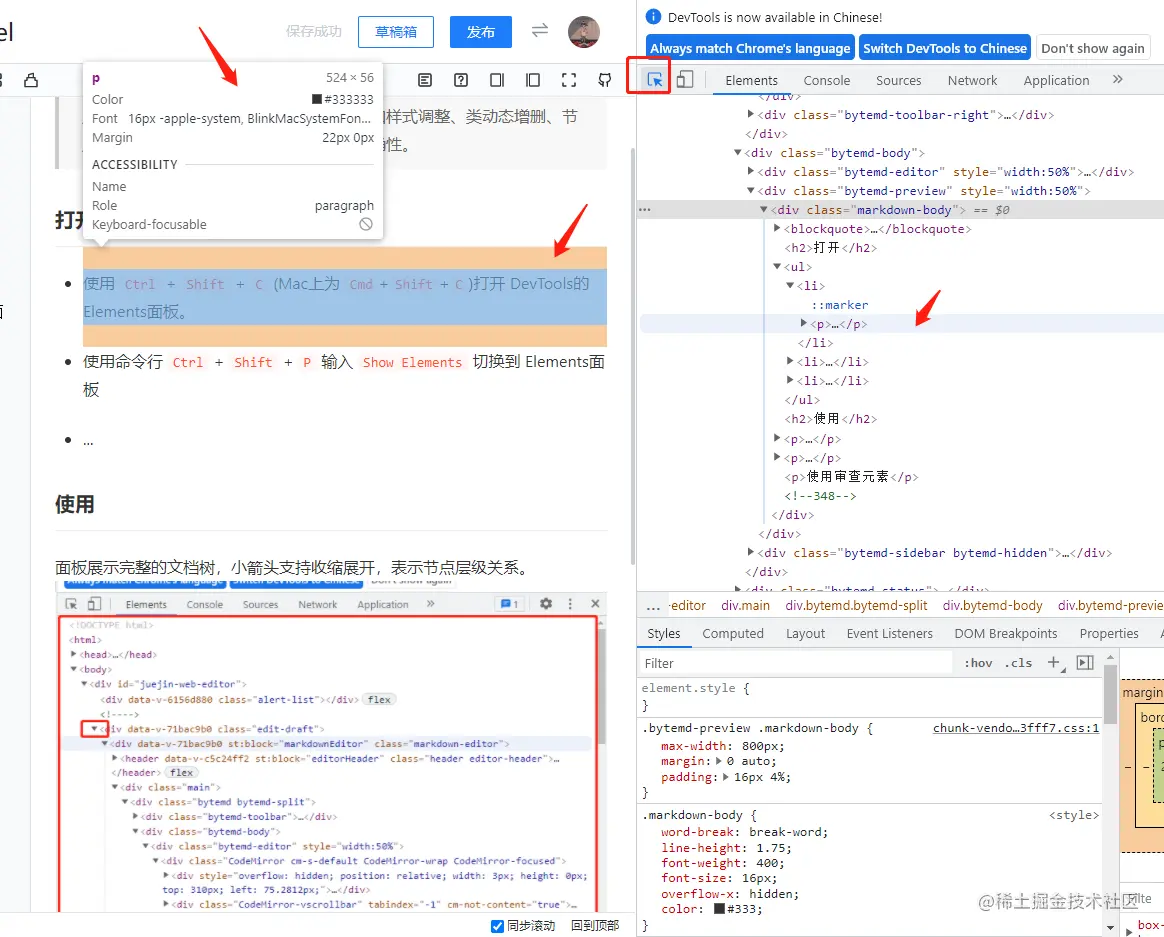
Task: Open the table of contents toolbar icon
Action: (x=425, y=79)
